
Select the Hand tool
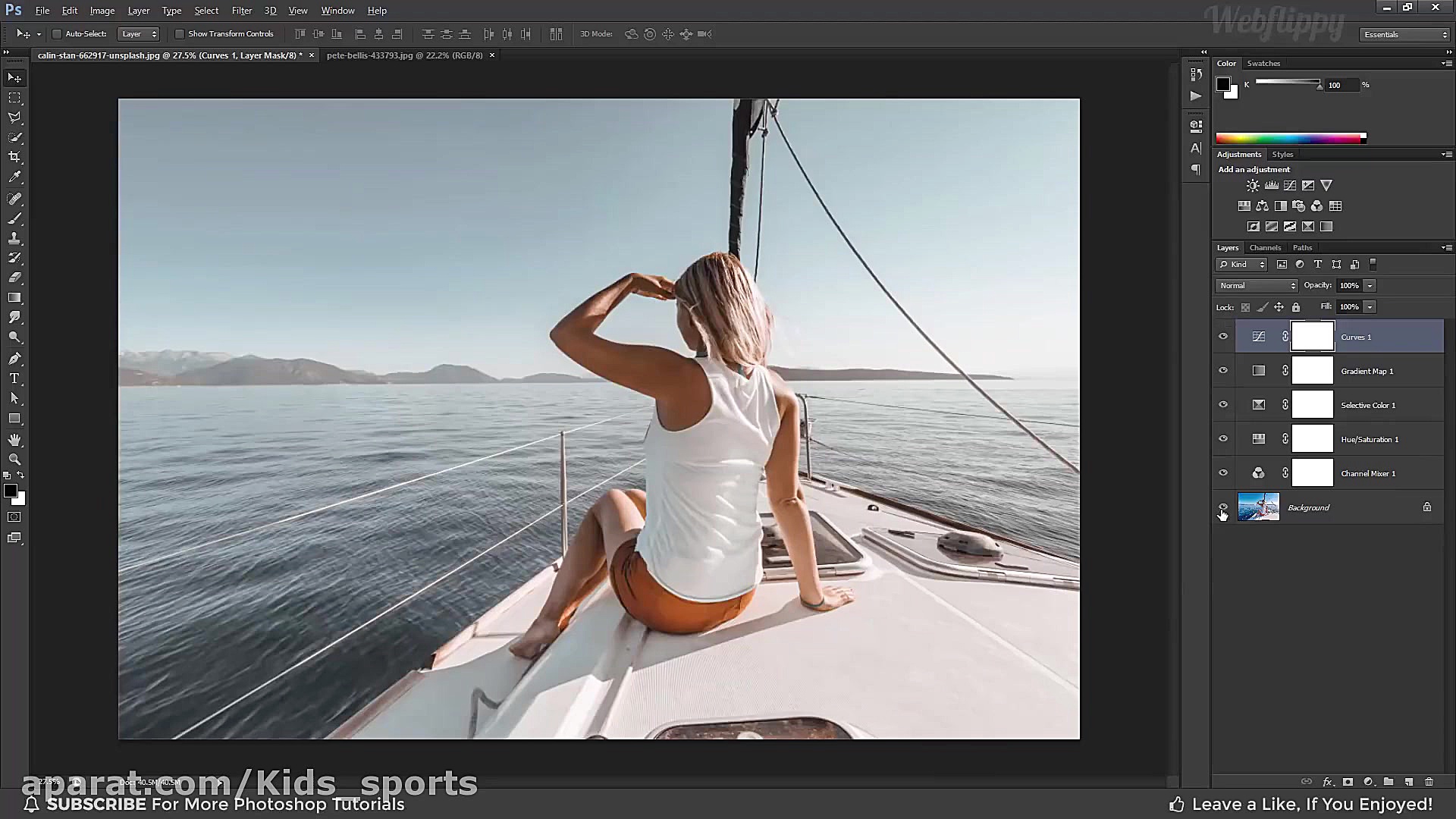coord(14,440)
